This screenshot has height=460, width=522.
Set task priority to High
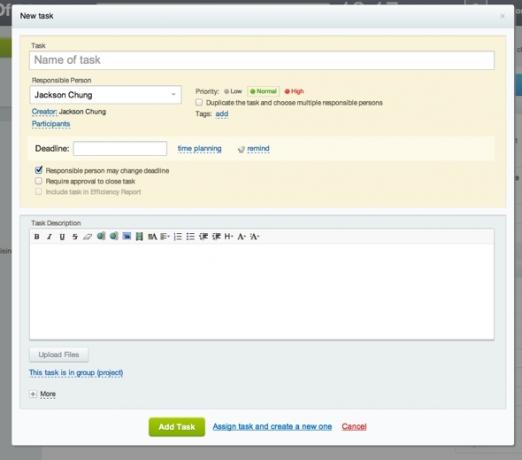pyautogui.click(x=294, y=91)
